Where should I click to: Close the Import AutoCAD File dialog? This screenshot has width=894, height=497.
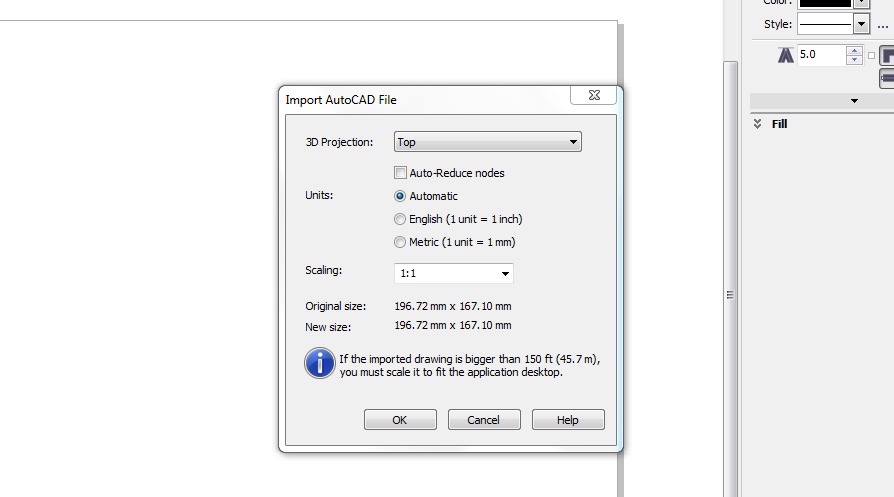pos(594,95)
